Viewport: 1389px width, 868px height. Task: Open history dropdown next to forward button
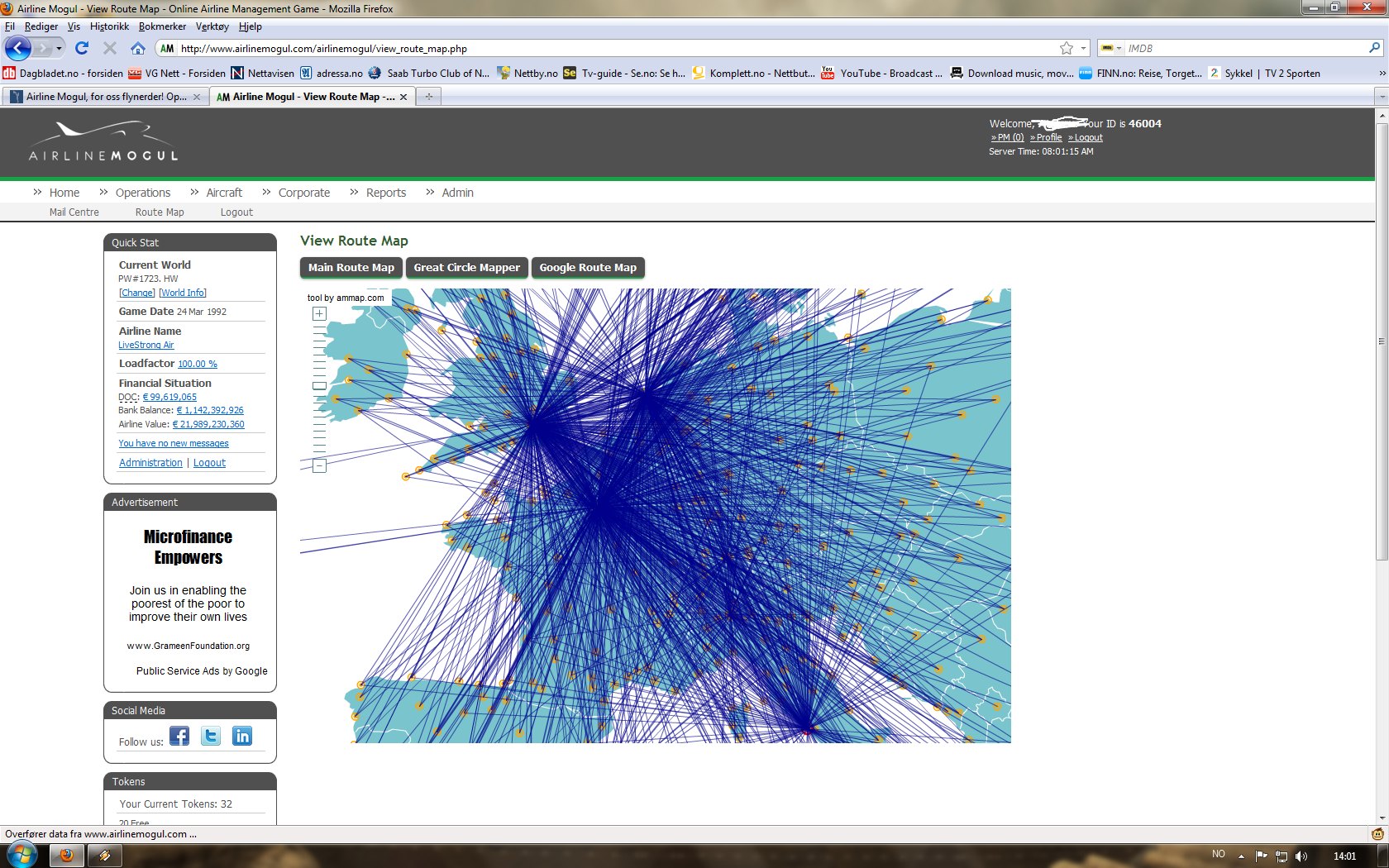tap(59, 48)
